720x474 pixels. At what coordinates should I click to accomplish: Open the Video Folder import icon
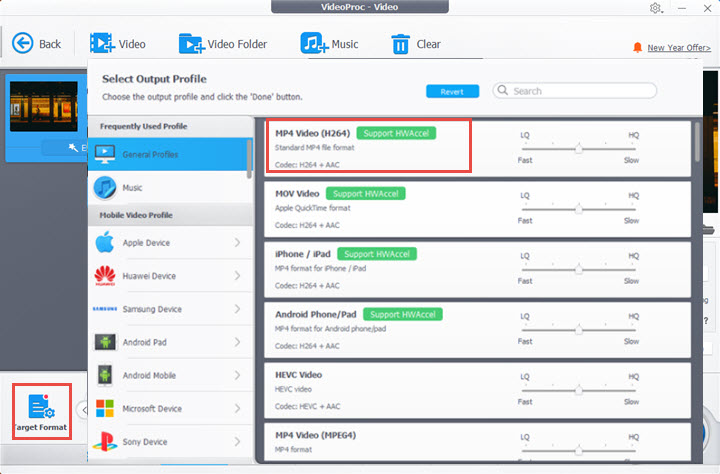(192, 44)
